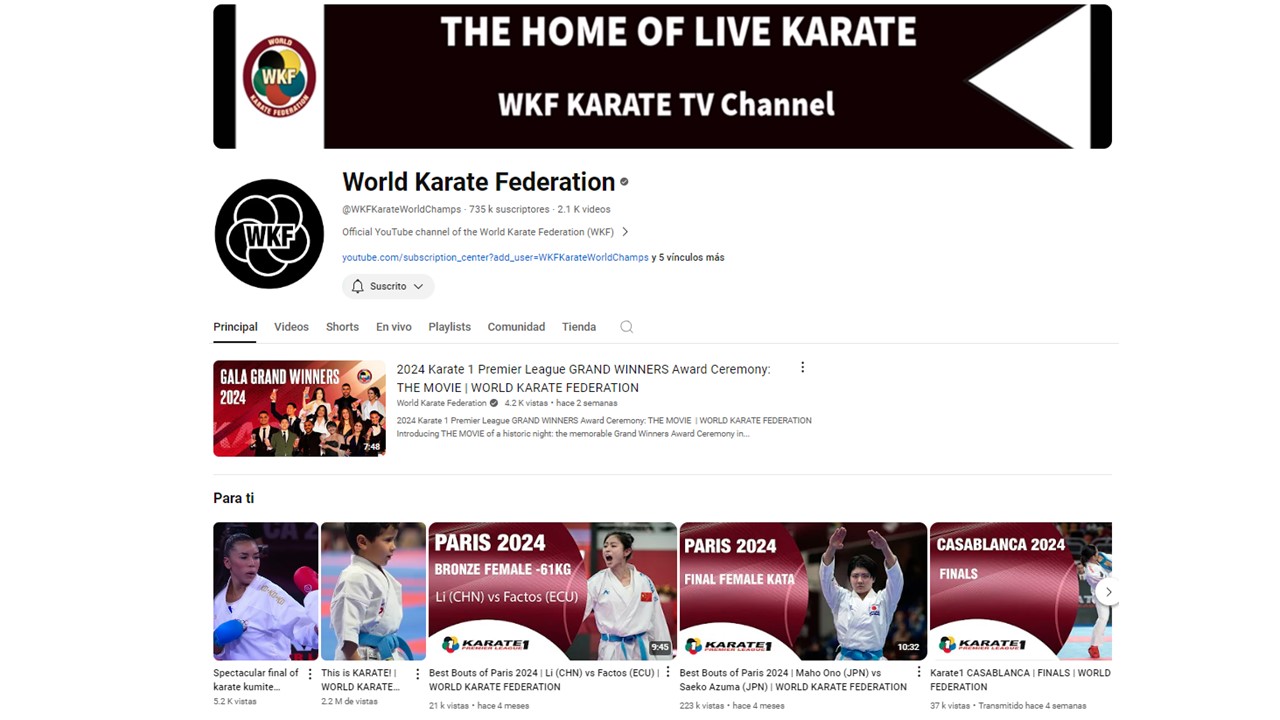The image size is (1280, 720).
Task: Click 'This is KARATE! | WORLD KARATE' title
Action: pos(360,680)
